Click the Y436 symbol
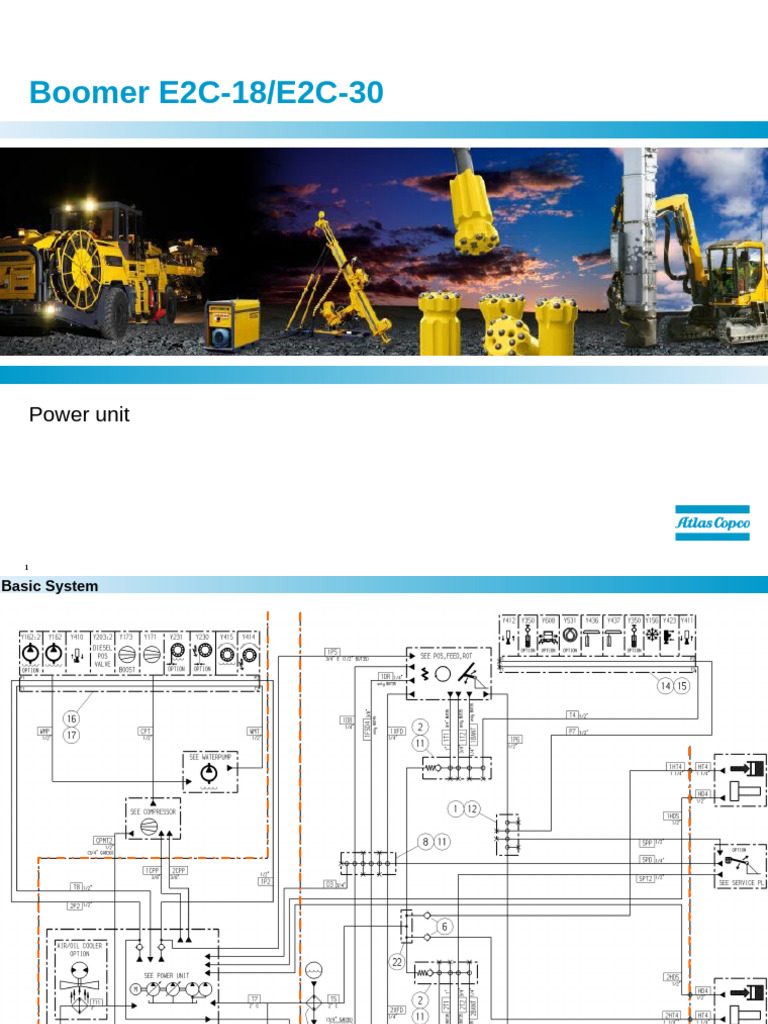The height and width of the screenshot is (1024, 768). 592,637
